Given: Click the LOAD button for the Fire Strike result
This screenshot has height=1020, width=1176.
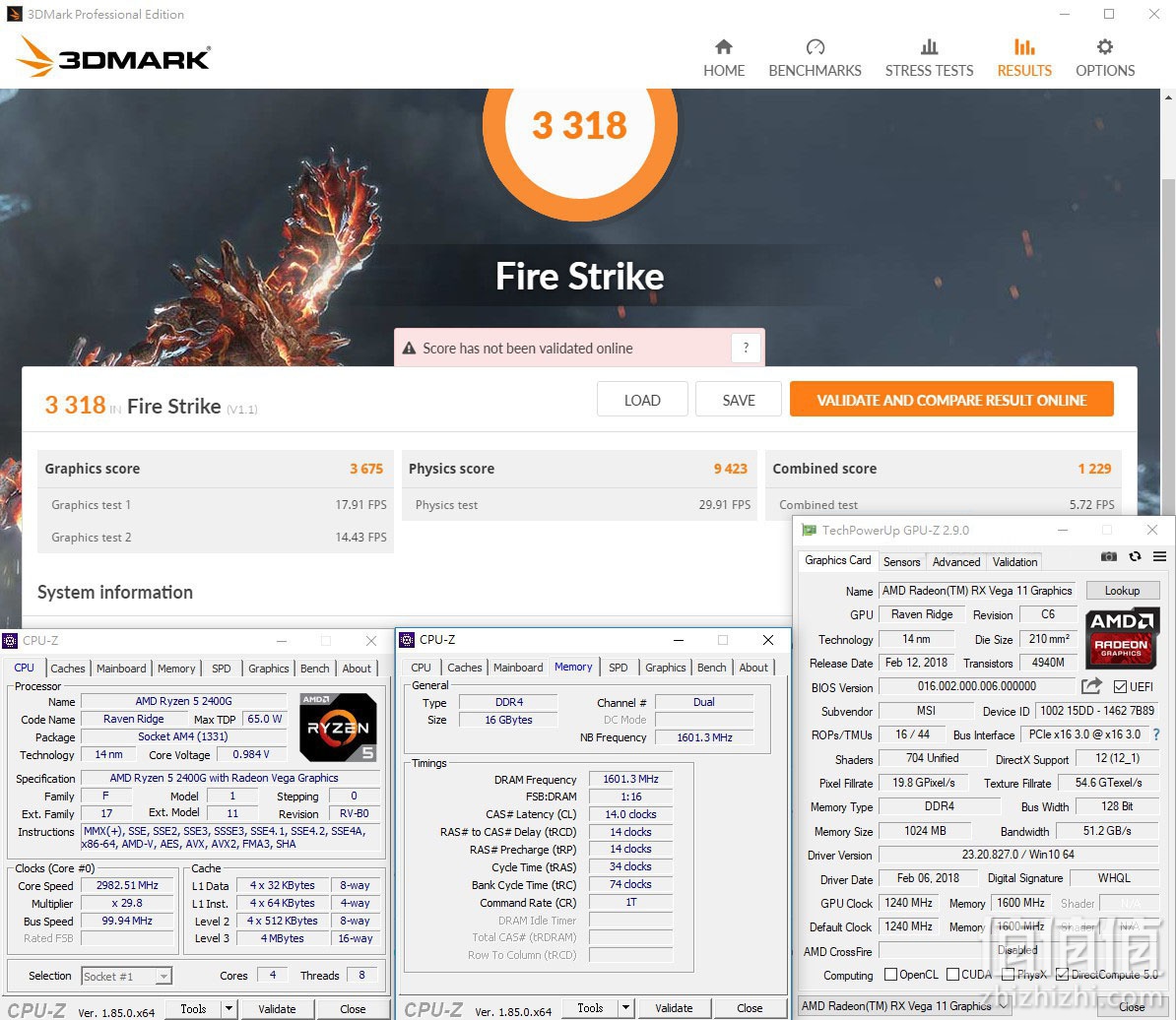Looking at the screenshot, I should tap(642, 400).
